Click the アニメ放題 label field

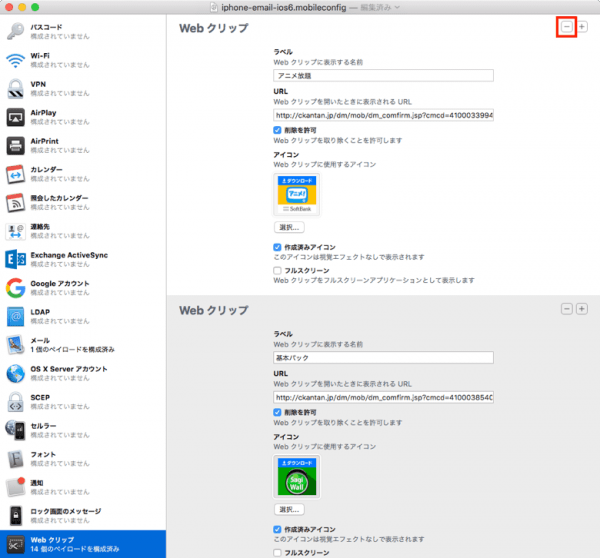[x=383, y=76]
